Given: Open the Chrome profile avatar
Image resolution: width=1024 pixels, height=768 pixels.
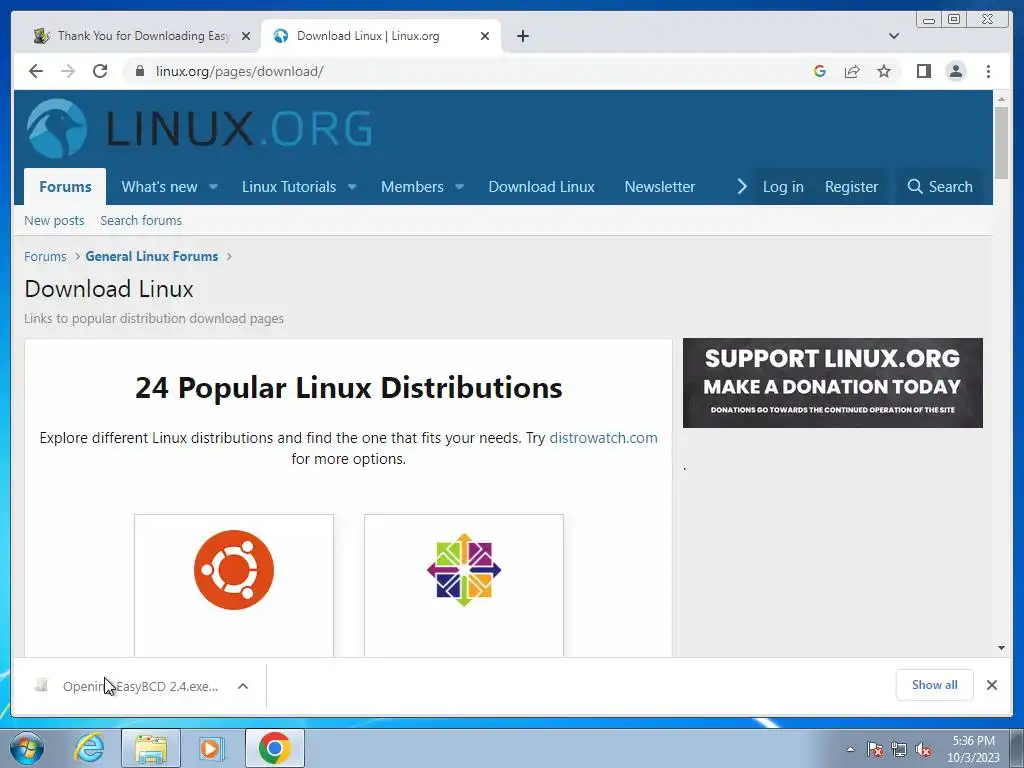Looking at the screenshot, I should point(955,71).
